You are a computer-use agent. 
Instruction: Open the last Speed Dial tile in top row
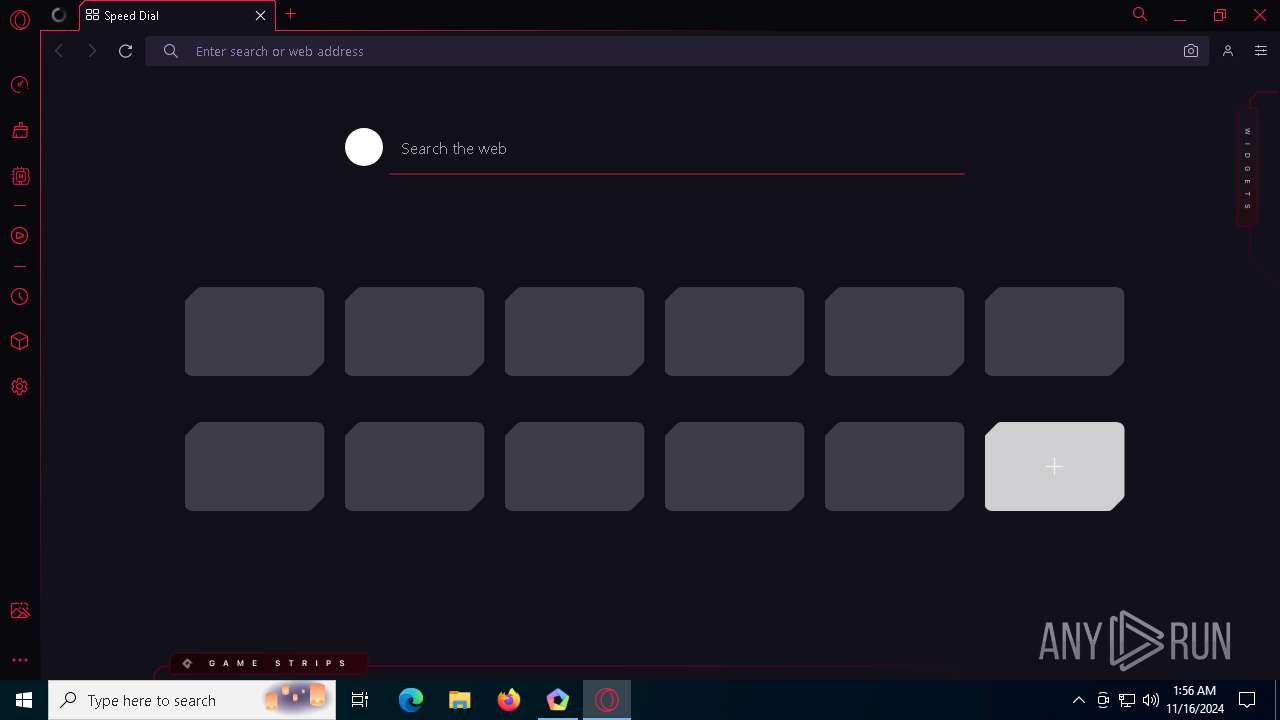click(x=1054, y=332)
